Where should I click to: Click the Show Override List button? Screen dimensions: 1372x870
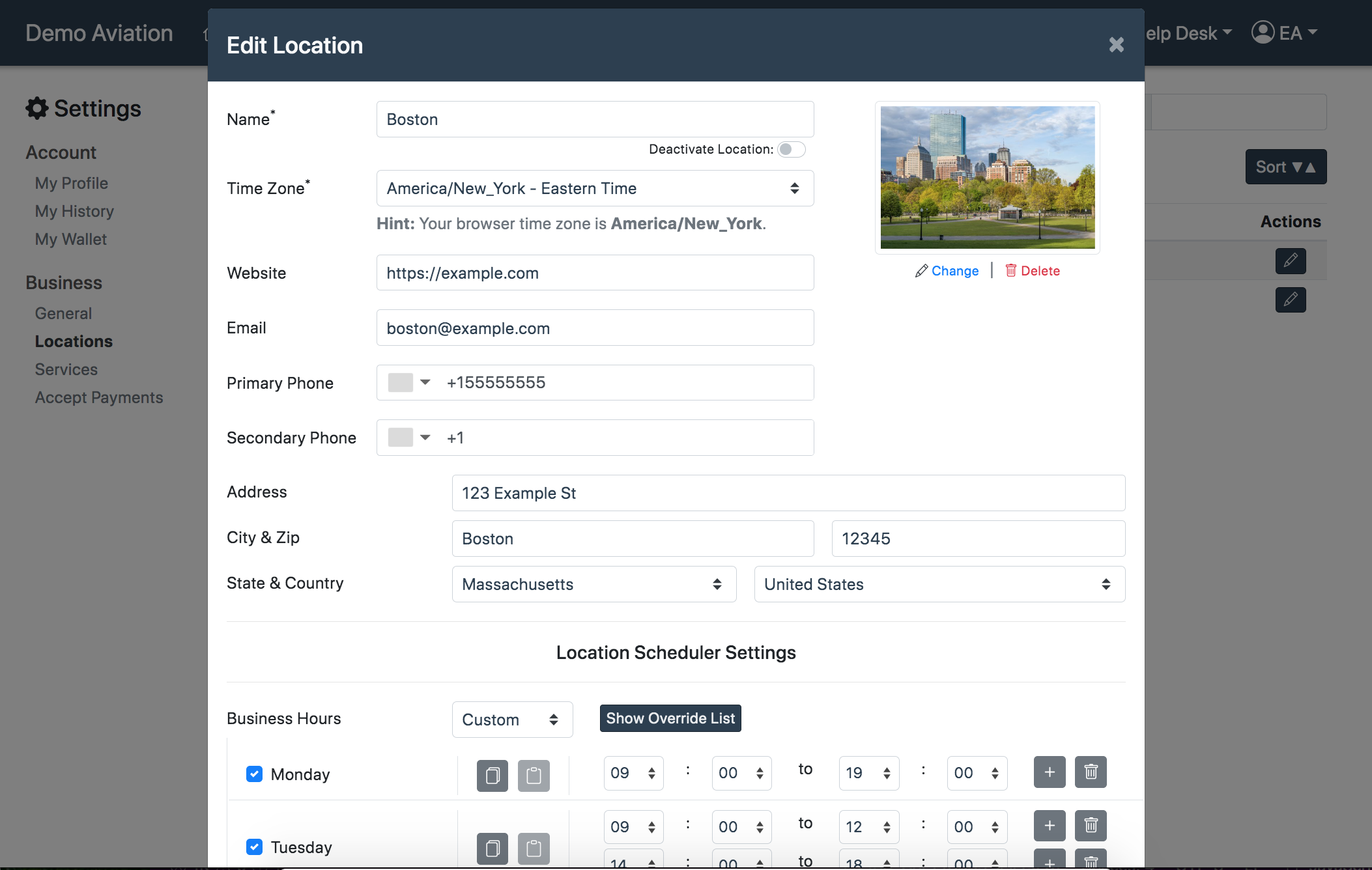[x=670, y=718]
